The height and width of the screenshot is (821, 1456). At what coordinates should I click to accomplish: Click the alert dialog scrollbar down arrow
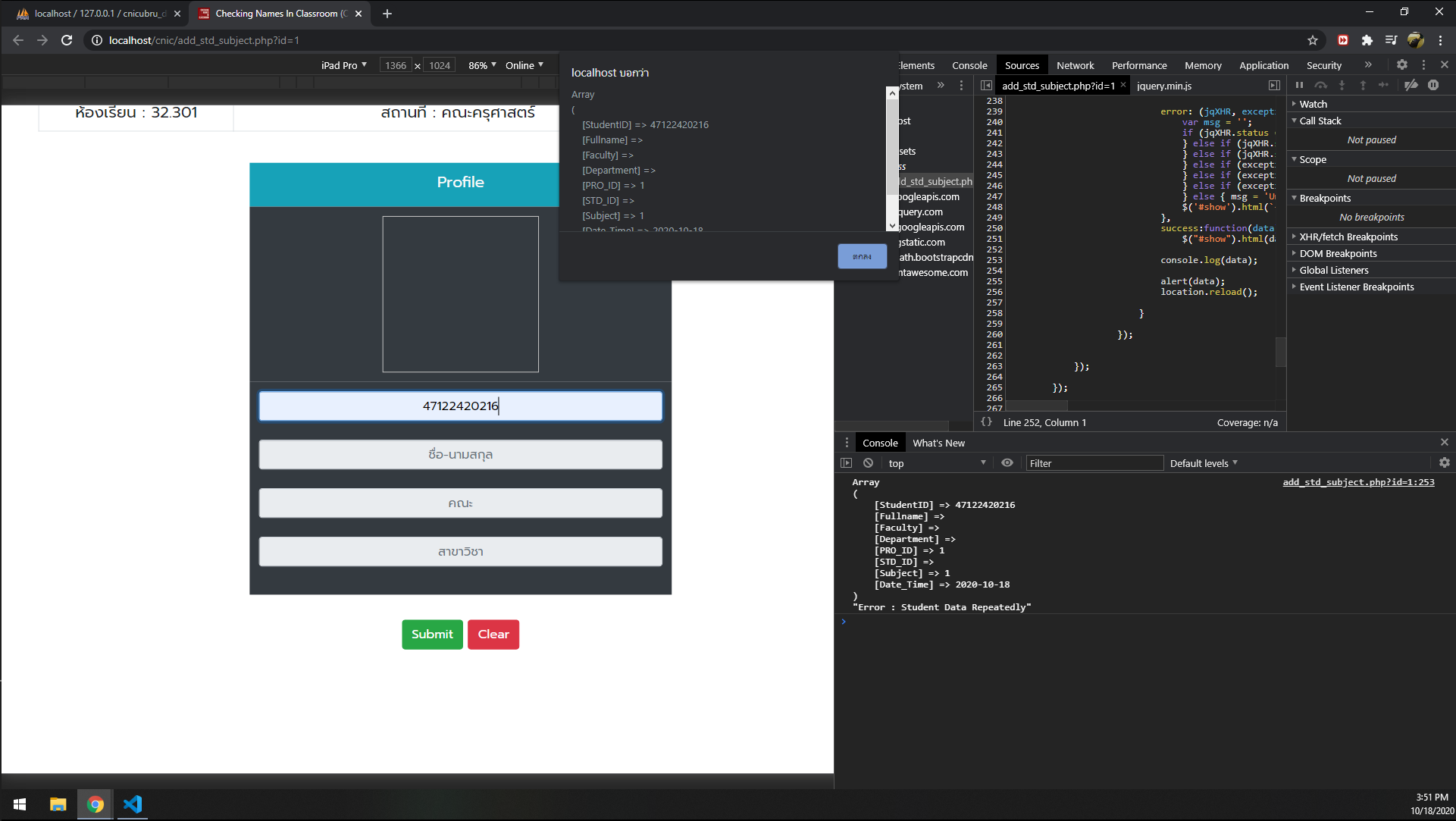click(x=892, y=225)
